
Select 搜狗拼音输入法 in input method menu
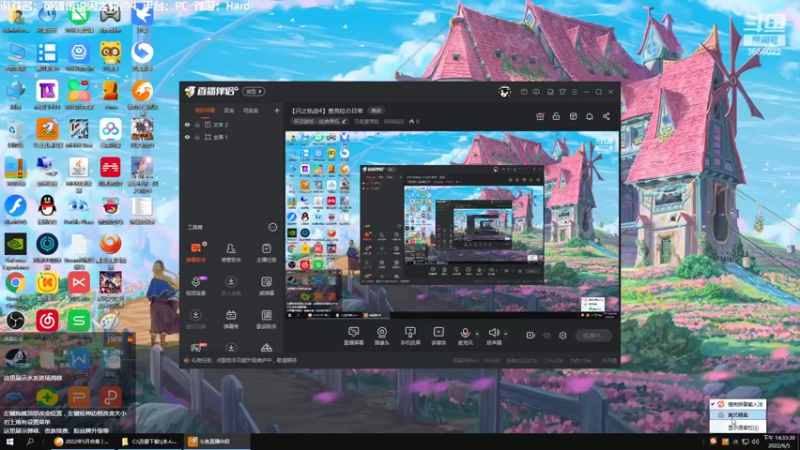coord(738,404)
